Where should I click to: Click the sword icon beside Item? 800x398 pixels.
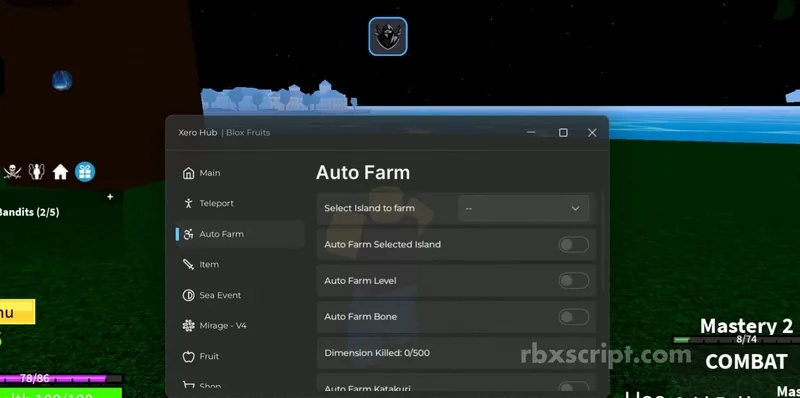click(188, 264)
